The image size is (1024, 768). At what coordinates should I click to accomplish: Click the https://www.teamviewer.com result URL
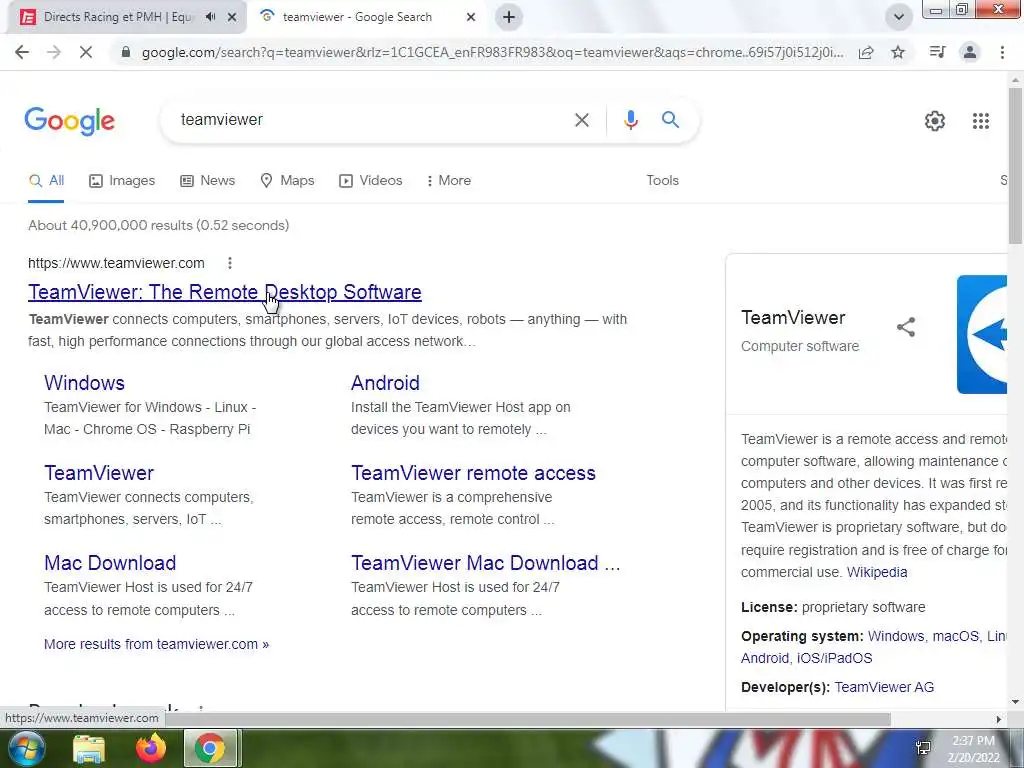point(116,263)
